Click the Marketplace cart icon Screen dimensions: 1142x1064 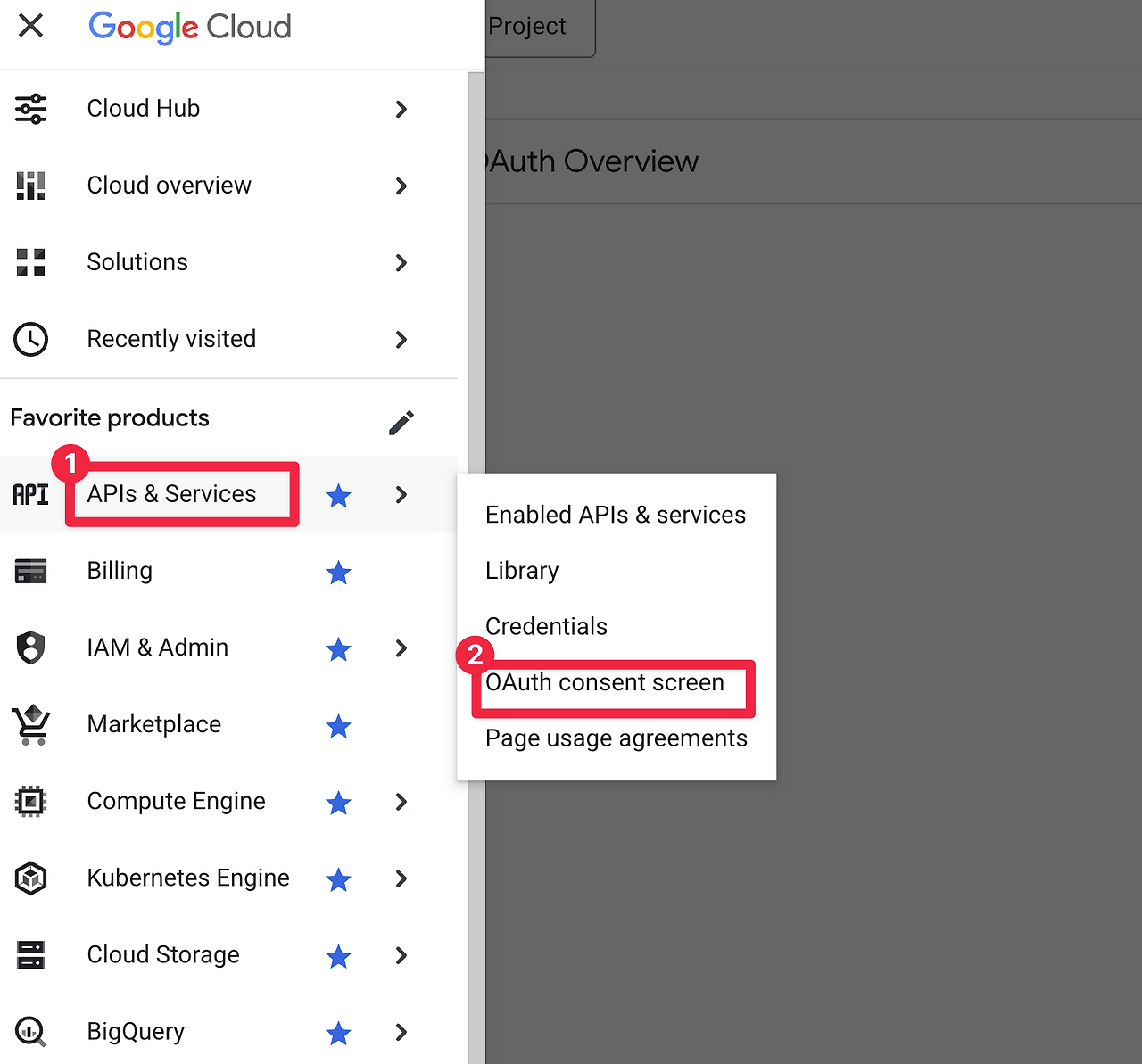pyautogui.click(x=31, y=724)
